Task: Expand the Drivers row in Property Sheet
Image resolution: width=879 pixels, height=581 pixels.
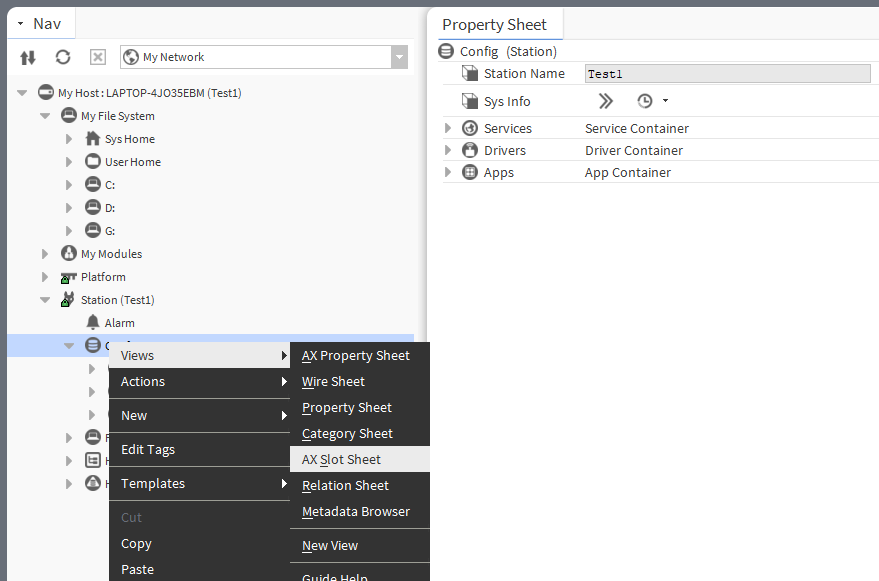Action: pyautogui.click(x=448, y=150)
